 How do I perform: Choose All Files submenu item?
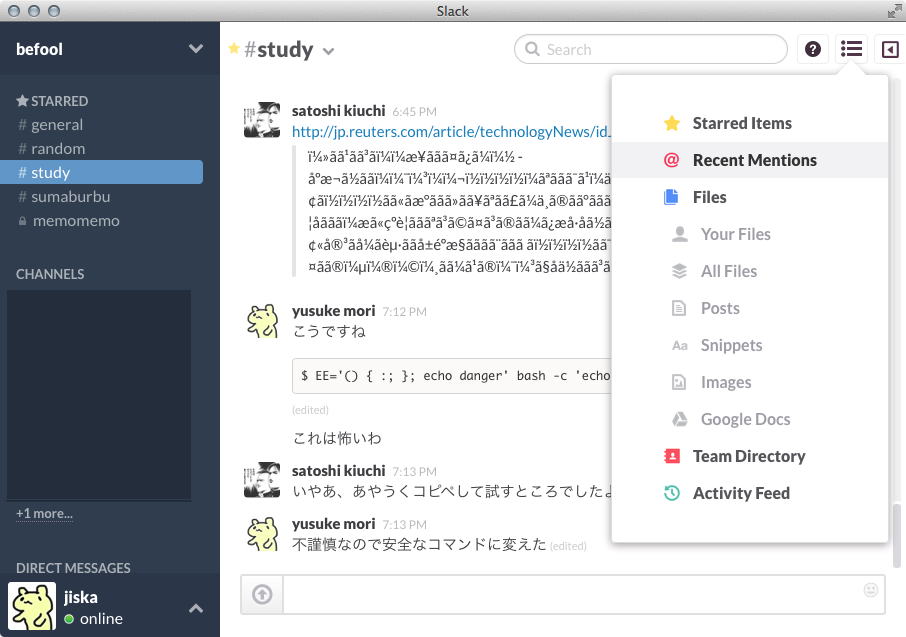[750, 271]
